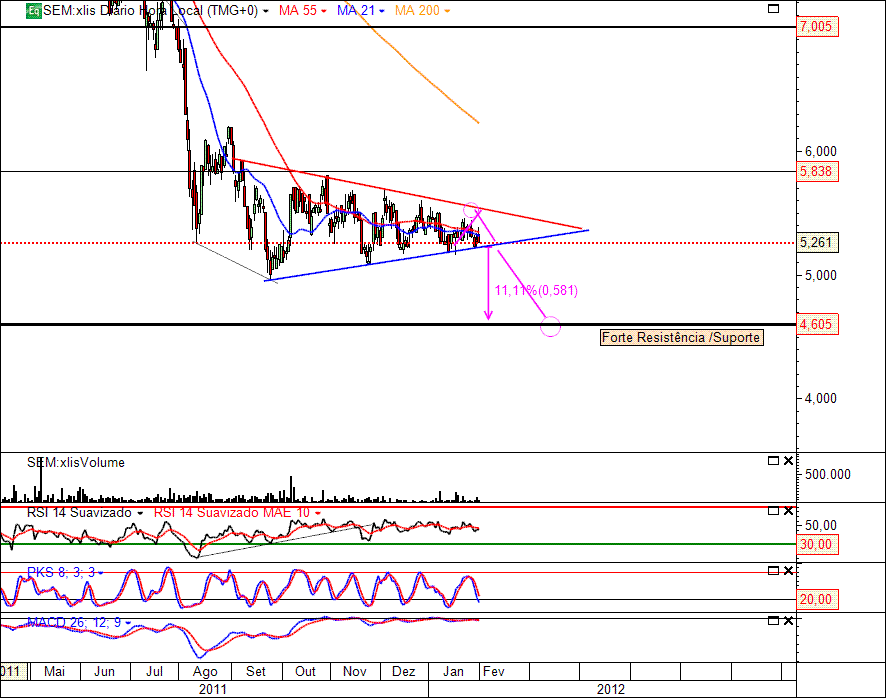Close the RSI 14 Suavizado panel
Viewport: 886px width, 698px height.
click(789, 511)
